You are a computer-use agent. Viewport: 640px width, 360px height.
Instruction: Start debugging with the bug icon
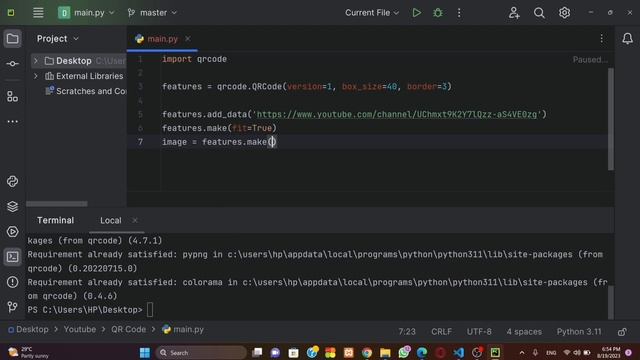(438, 13)
